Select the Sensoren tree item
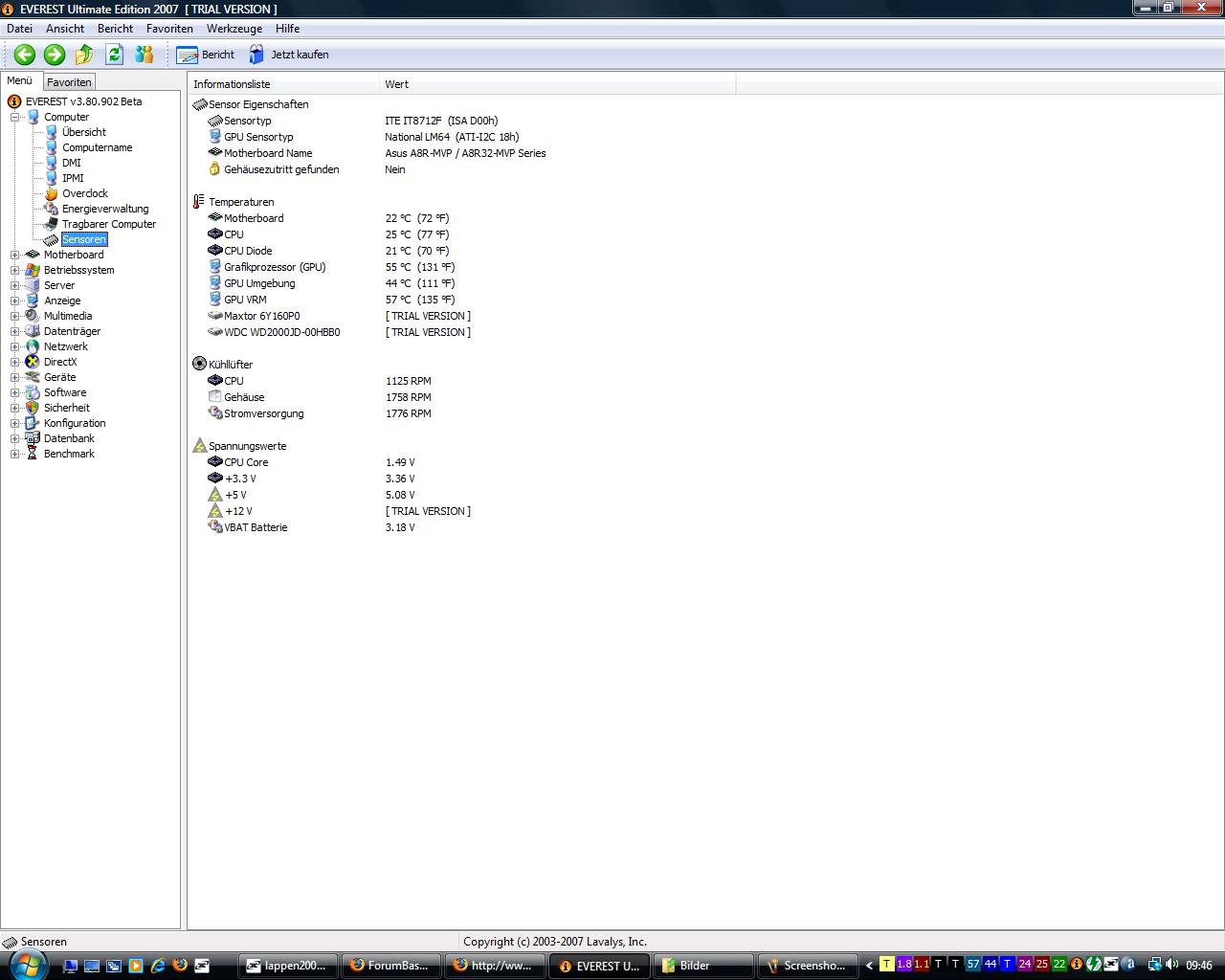Image resolution: width=1225 pixels, height=980 pixels. point(84,239)
